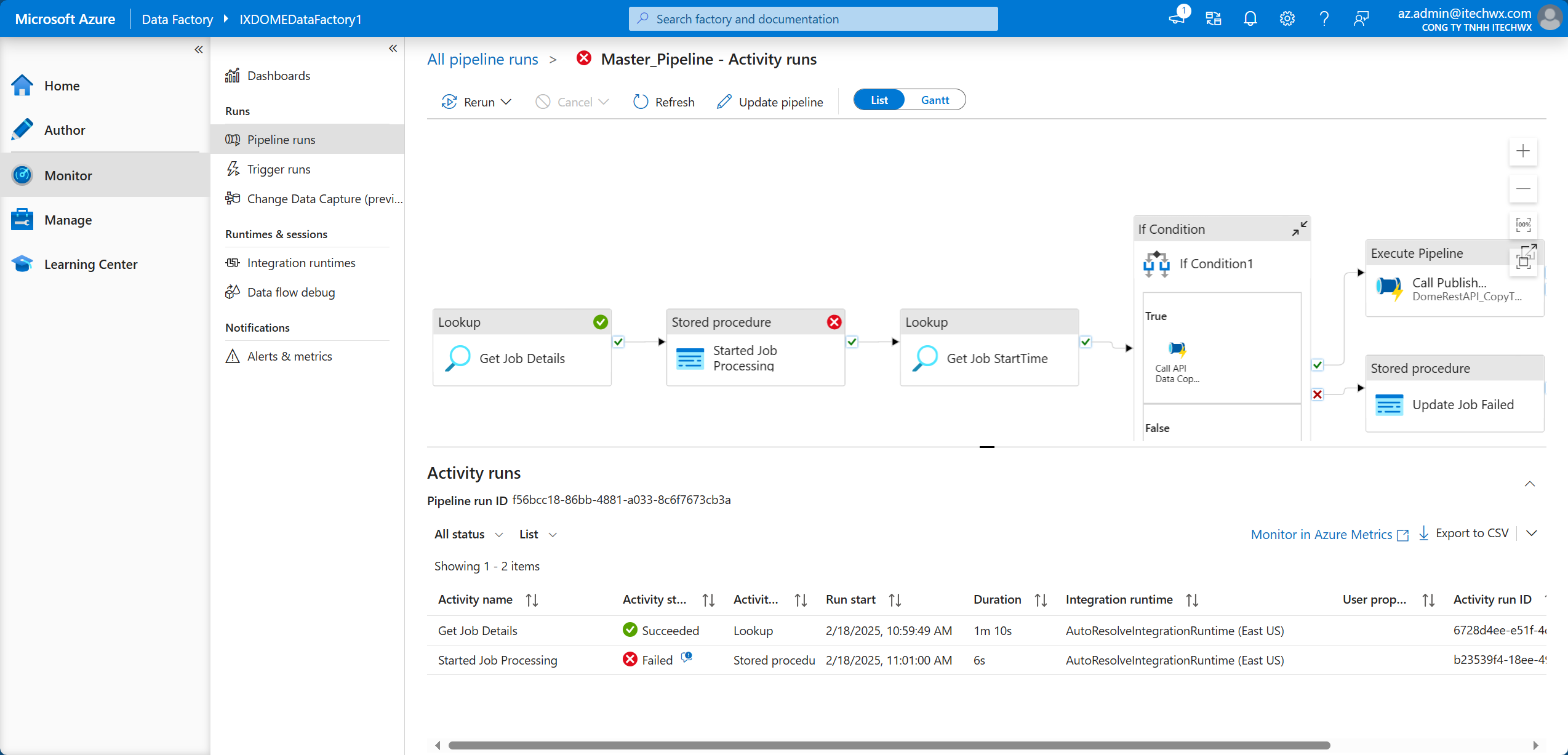Open the feedback person icon
Viewport: 1568px width, 755px height.
click(1361, 18)
